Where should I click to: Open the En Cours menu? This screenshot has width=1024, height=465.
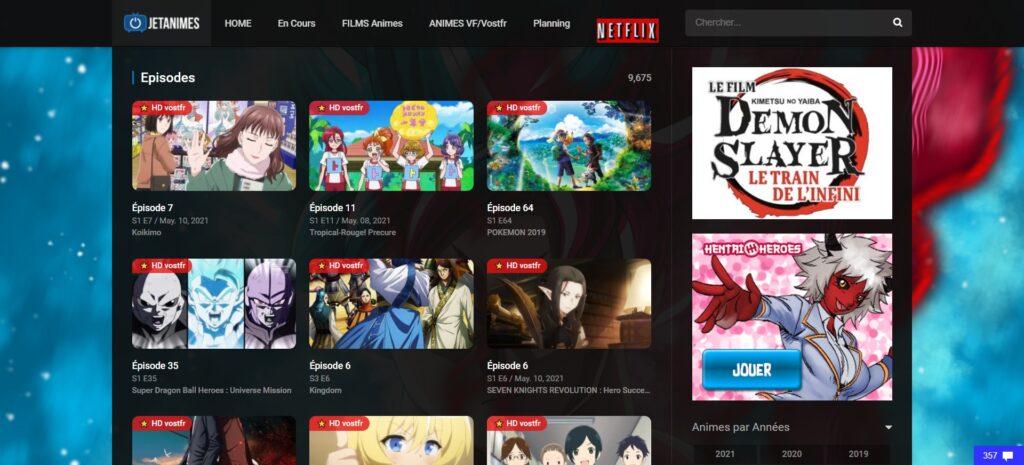tap(296, 23)
